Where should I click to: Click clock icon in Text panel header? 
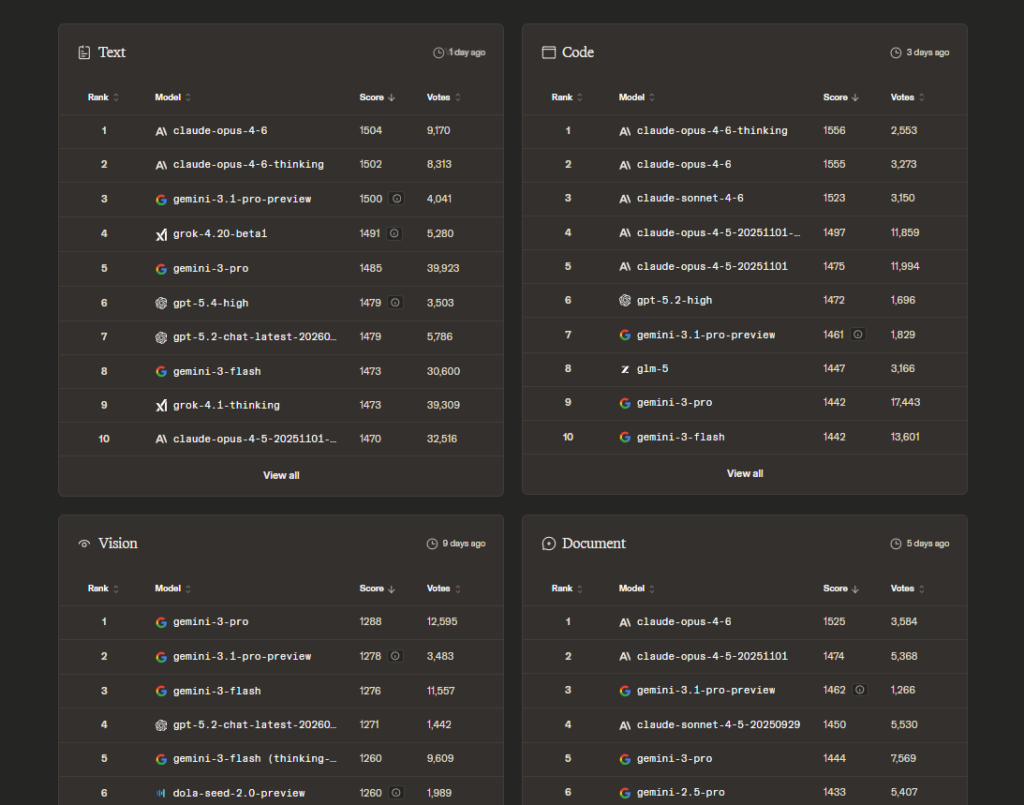[x=438, y=52]
